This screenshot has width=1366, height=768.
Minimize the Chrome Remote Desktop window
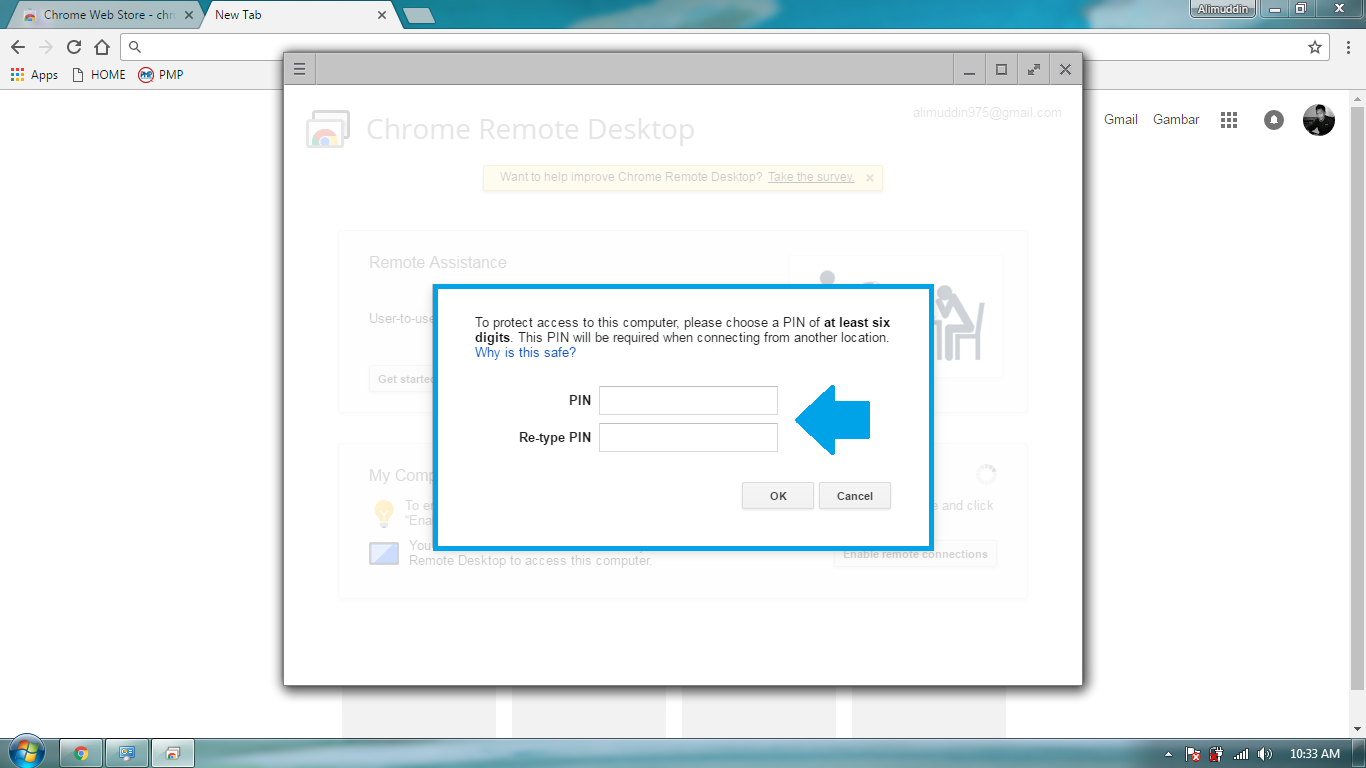tap(969, 69)
